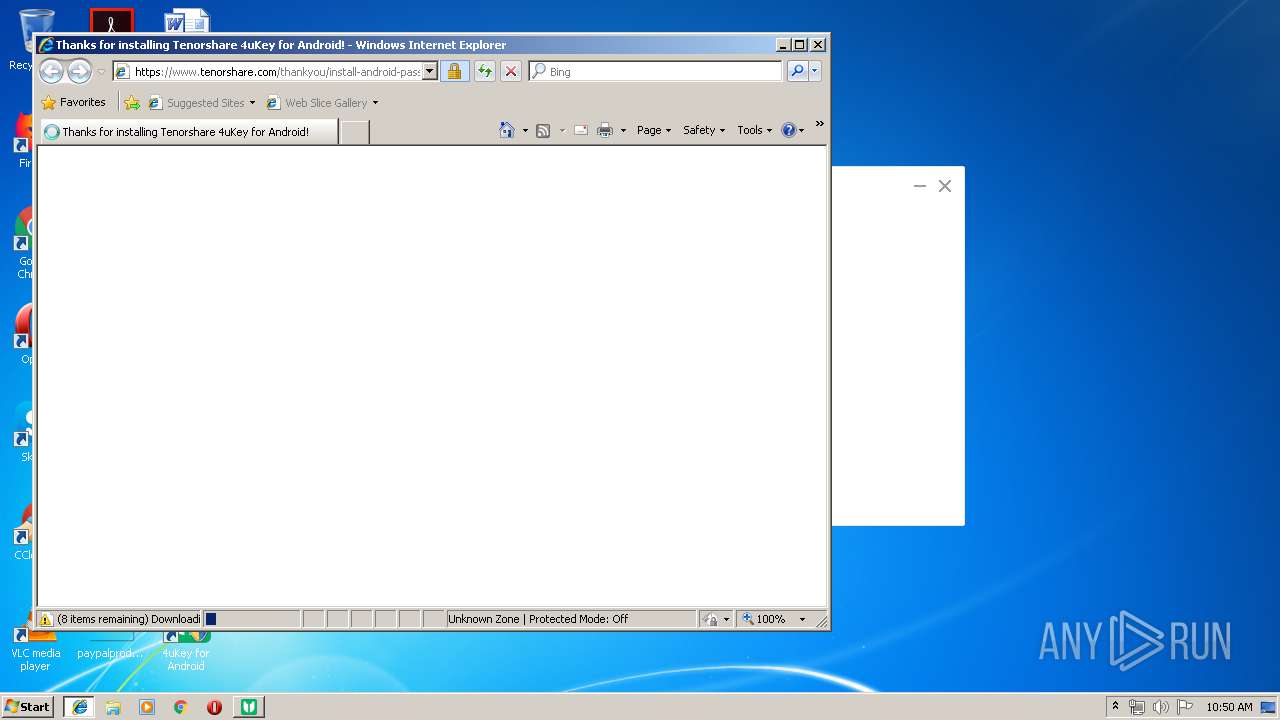Open the search provider dropdown arrow
Image resolution: width=1280 pixels, height=720 pixels.
[815, 71]
